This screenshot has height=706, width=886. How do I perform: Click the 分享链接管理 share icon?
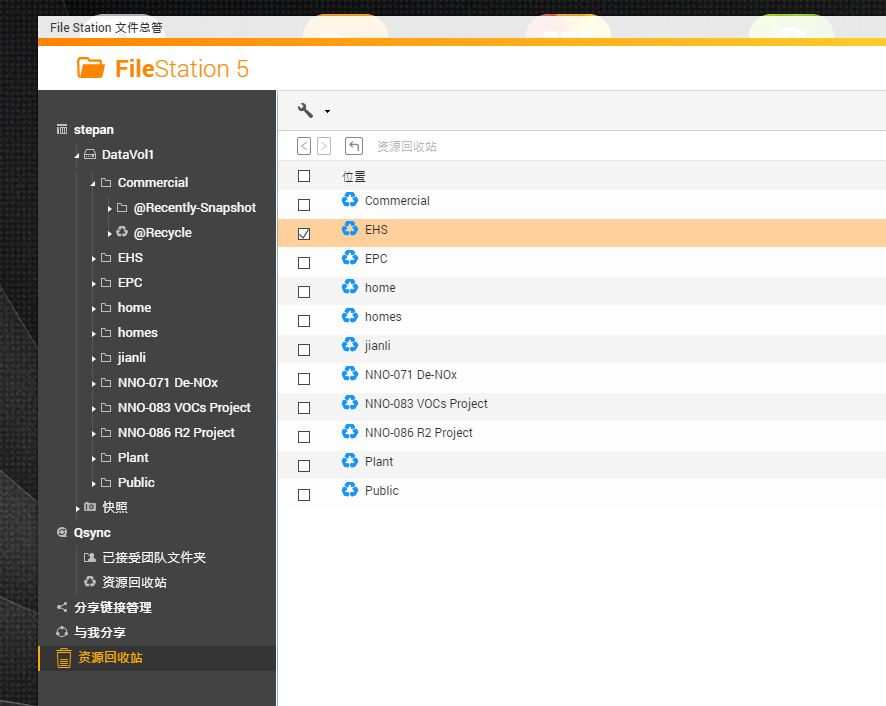(62, 607)
